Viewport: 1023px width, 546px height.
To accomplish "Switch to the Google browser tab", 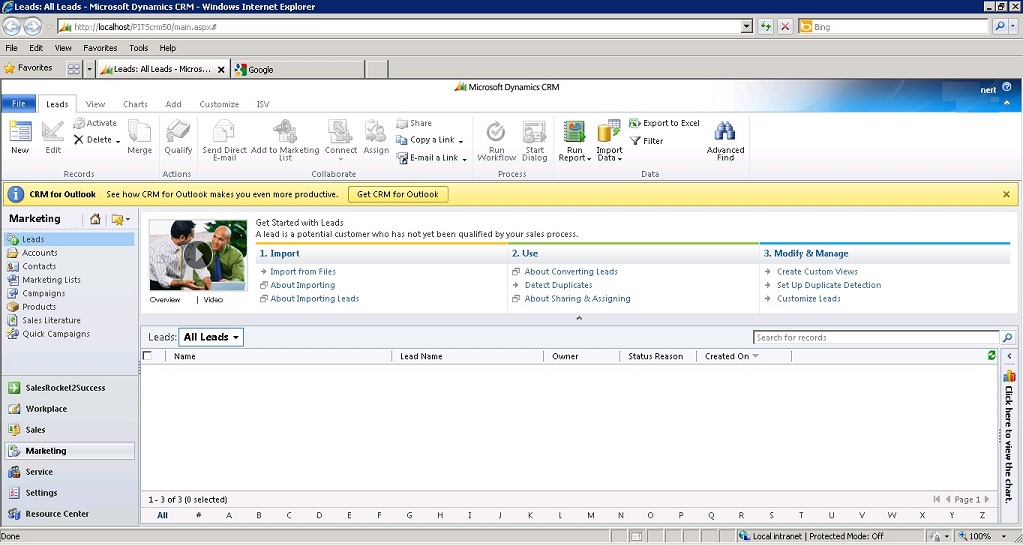I will click(x=297, y=69).
